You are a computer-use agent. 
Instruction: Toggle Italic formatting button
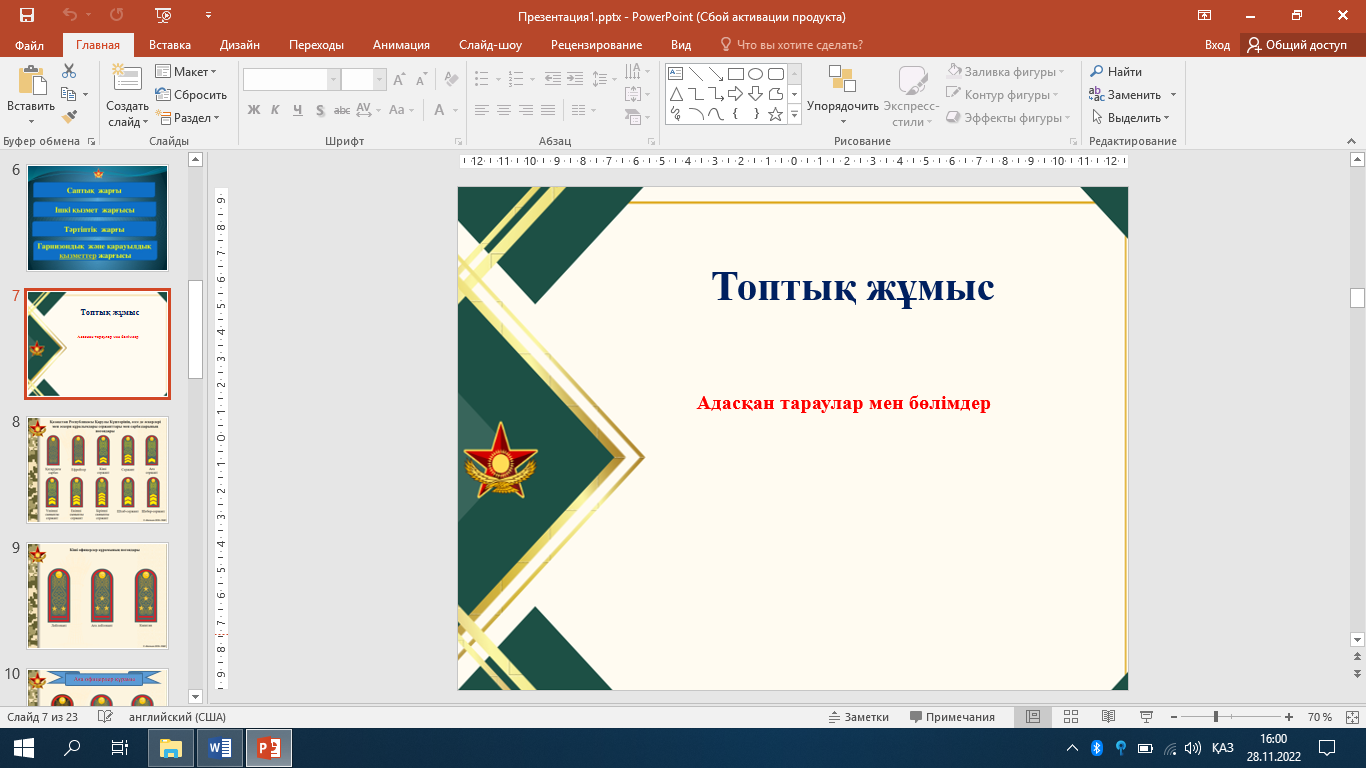[276, 110]
